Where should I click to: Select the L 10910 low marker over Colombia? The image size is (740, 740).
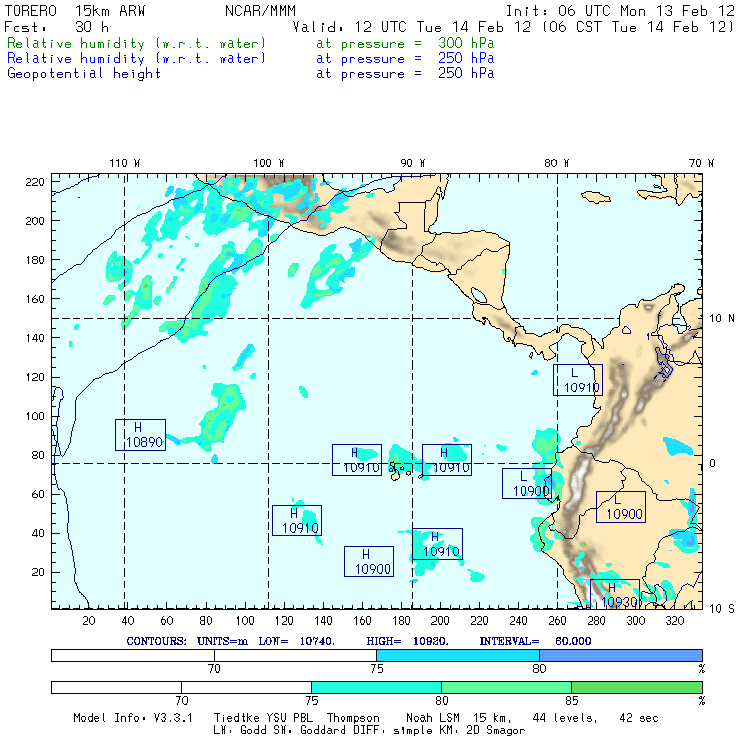pyautogui.click(x=577, y=379)
